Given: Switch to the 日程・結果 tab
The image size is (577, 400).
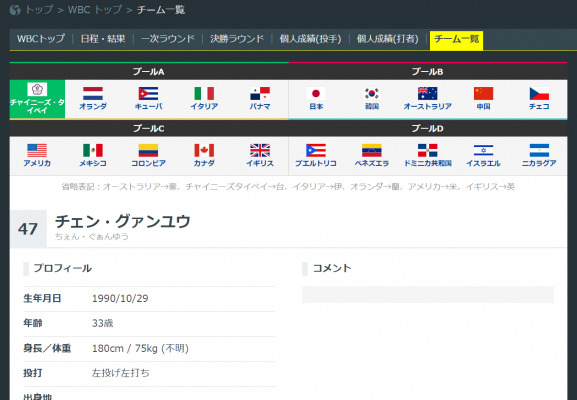Looking at the screenshot, I should pyautogui.click(x=103, y=39).
